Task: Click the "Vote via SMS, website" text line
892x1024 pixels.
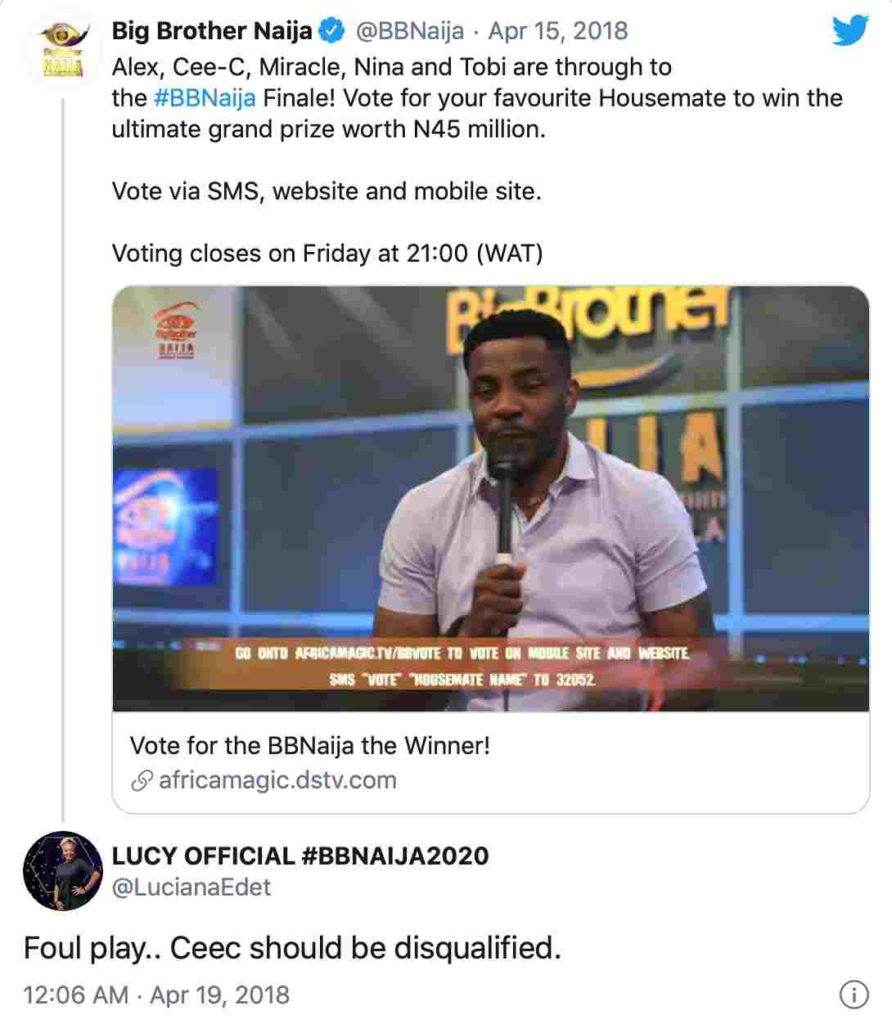Action: pyautogui.click(x=326, y=192)
